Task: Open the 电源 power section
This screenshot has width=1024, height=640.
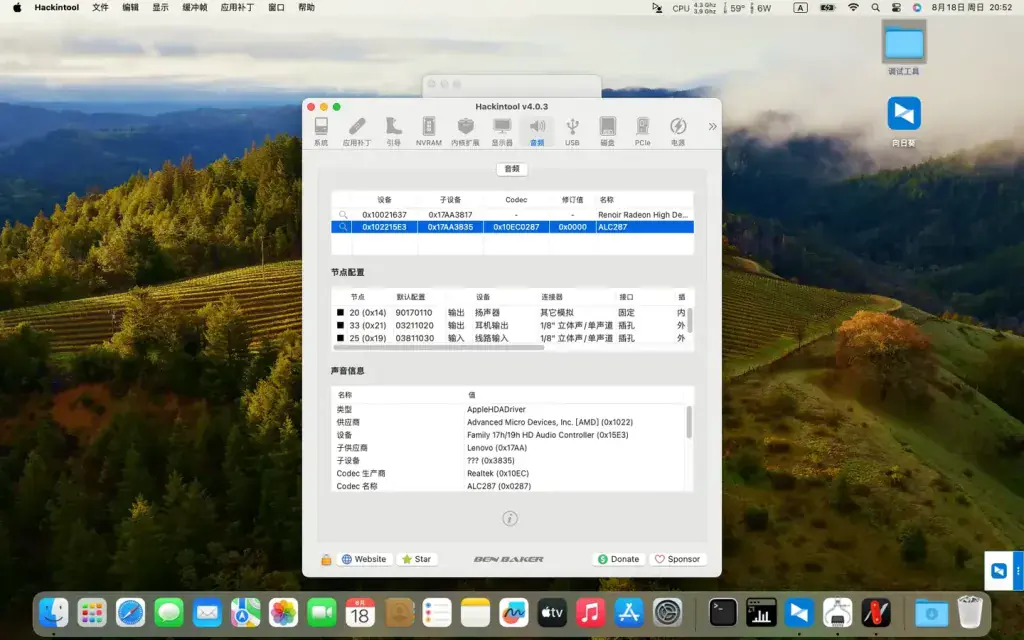Action: point(678,131)
